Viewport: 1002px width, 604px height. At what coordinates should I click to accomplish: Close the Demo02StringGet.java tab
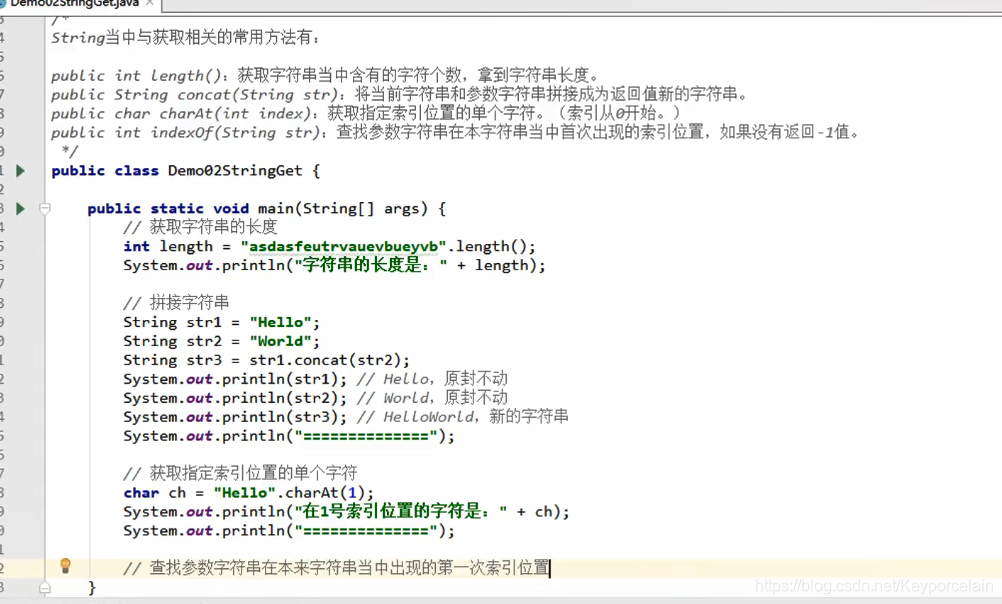150,3
